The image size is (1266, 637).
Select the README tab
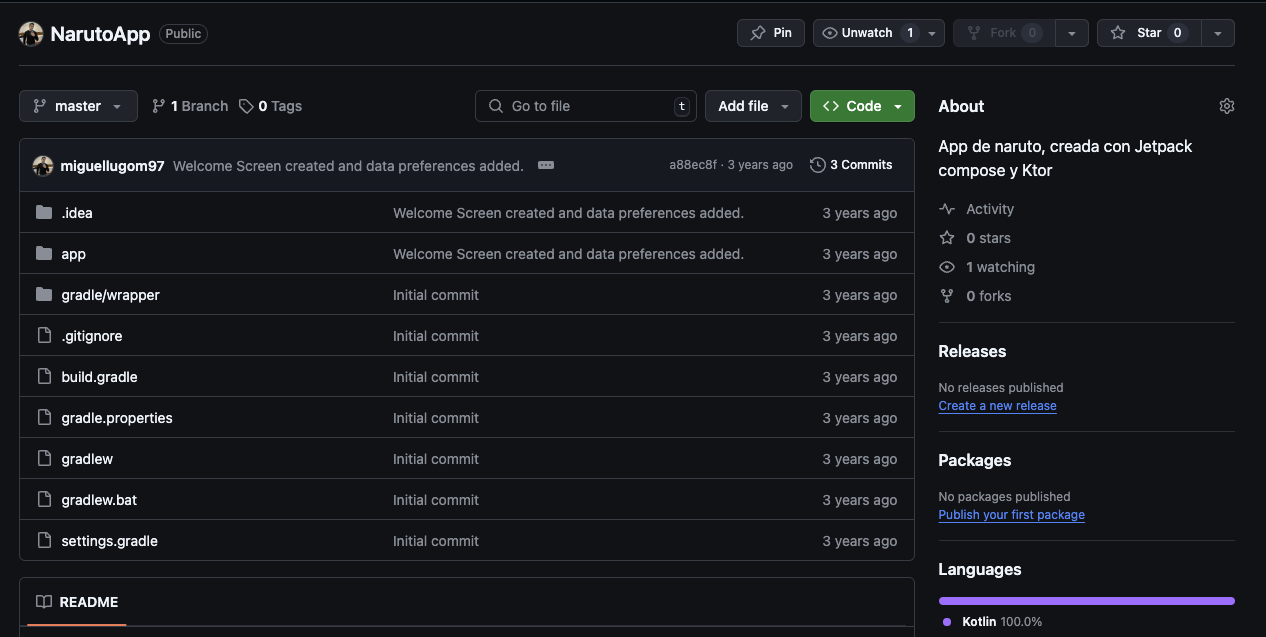pyautogui.click(x=77, y=602)
